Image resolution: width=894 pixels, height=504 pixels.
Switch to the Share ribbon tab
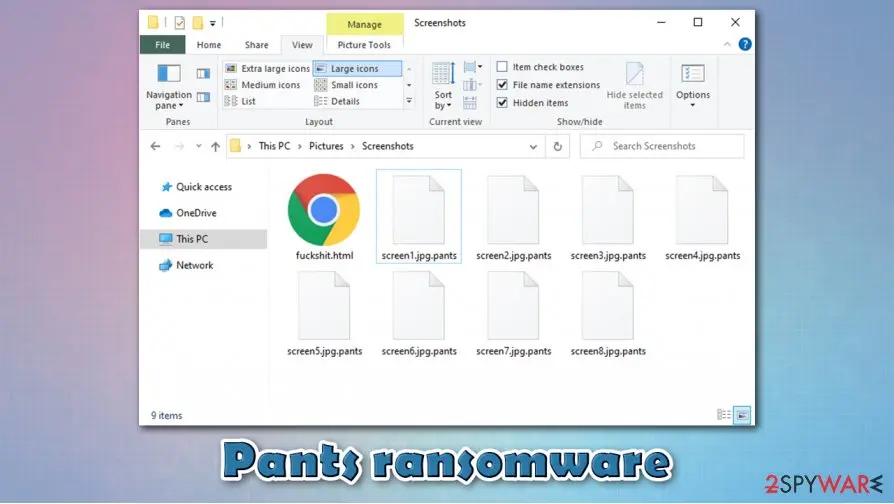point(257,45)
